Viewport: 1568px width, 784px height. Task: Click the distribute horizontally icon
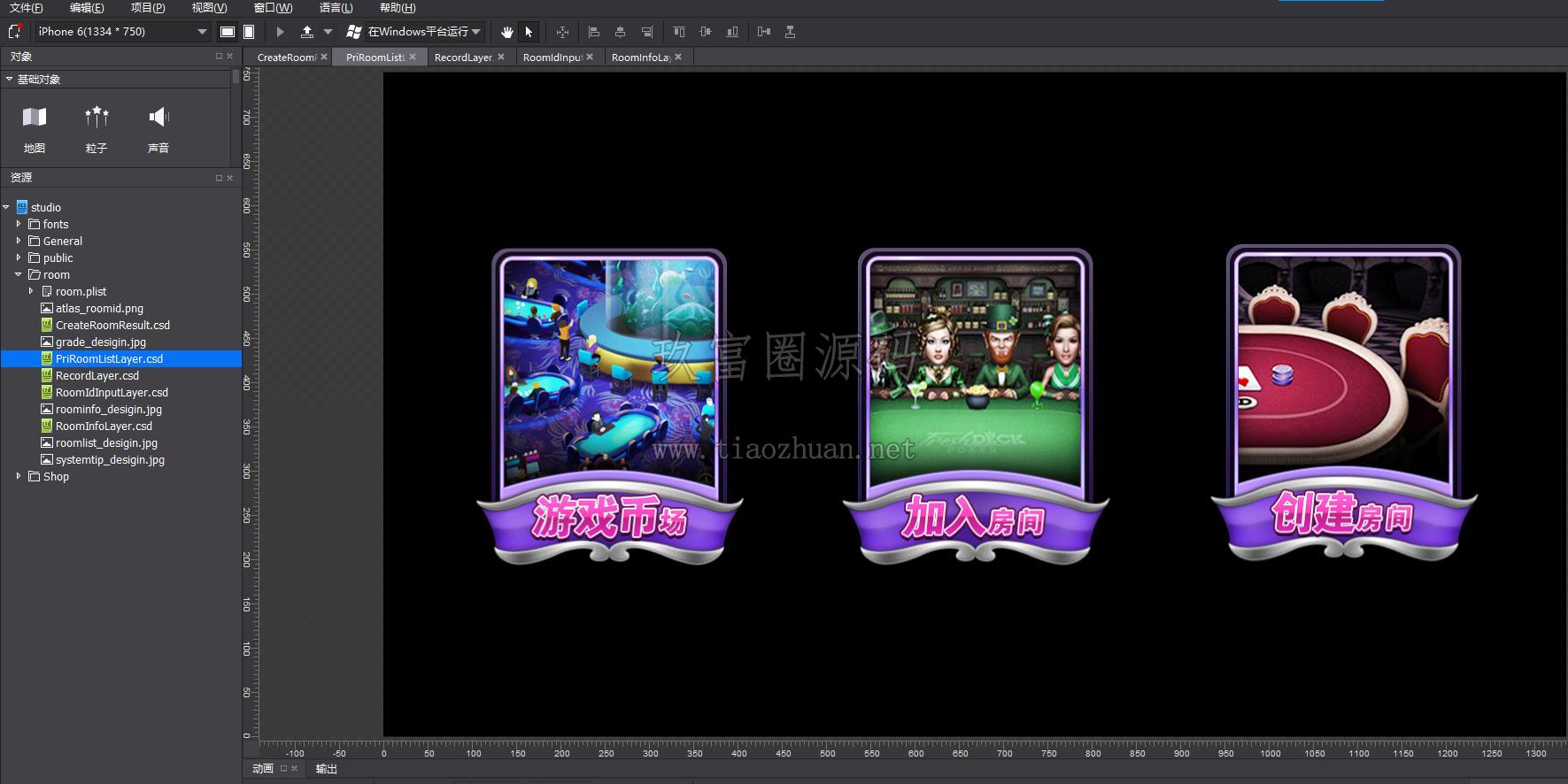(764, 32)
